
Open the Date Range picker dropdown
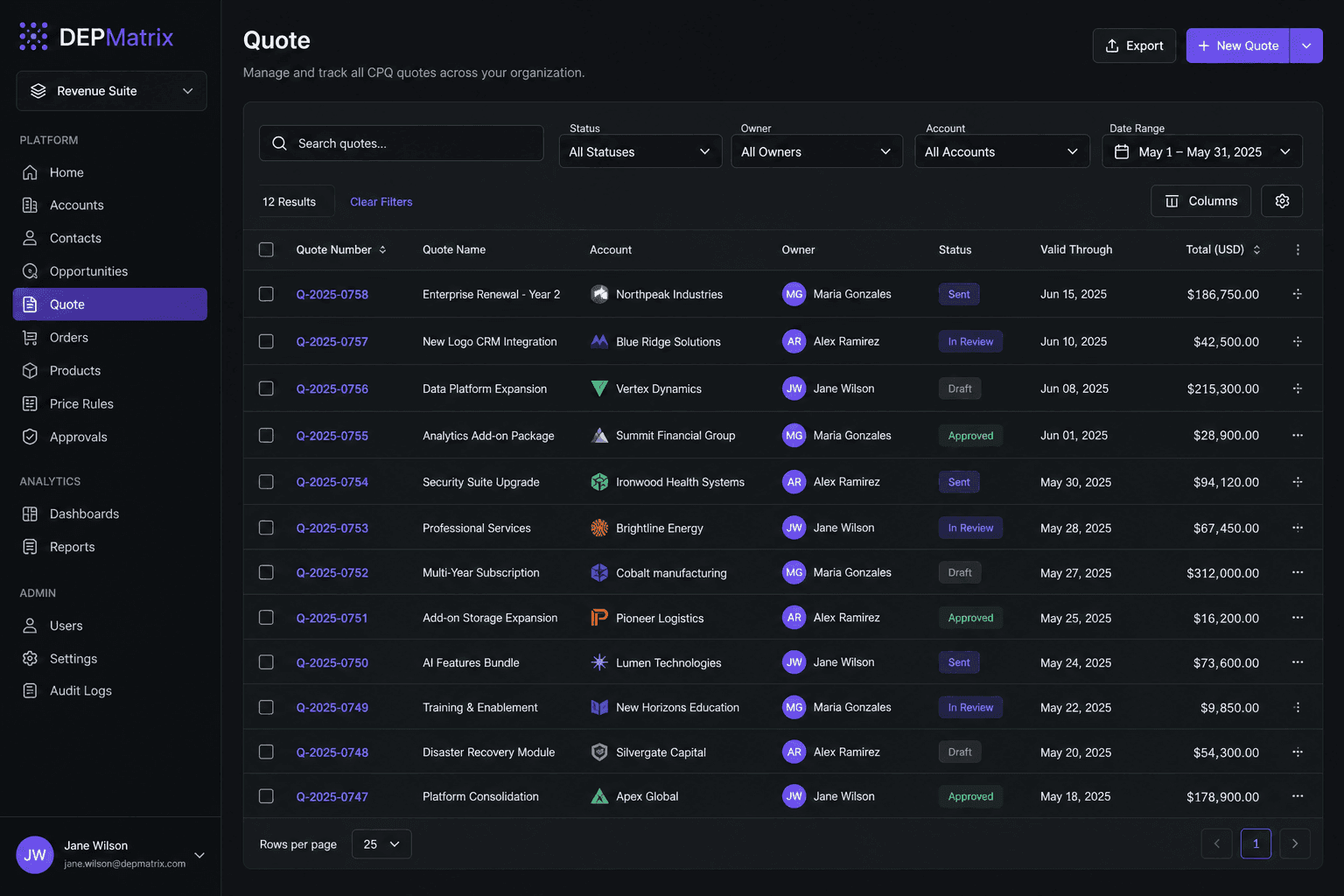click(1202, 151)
